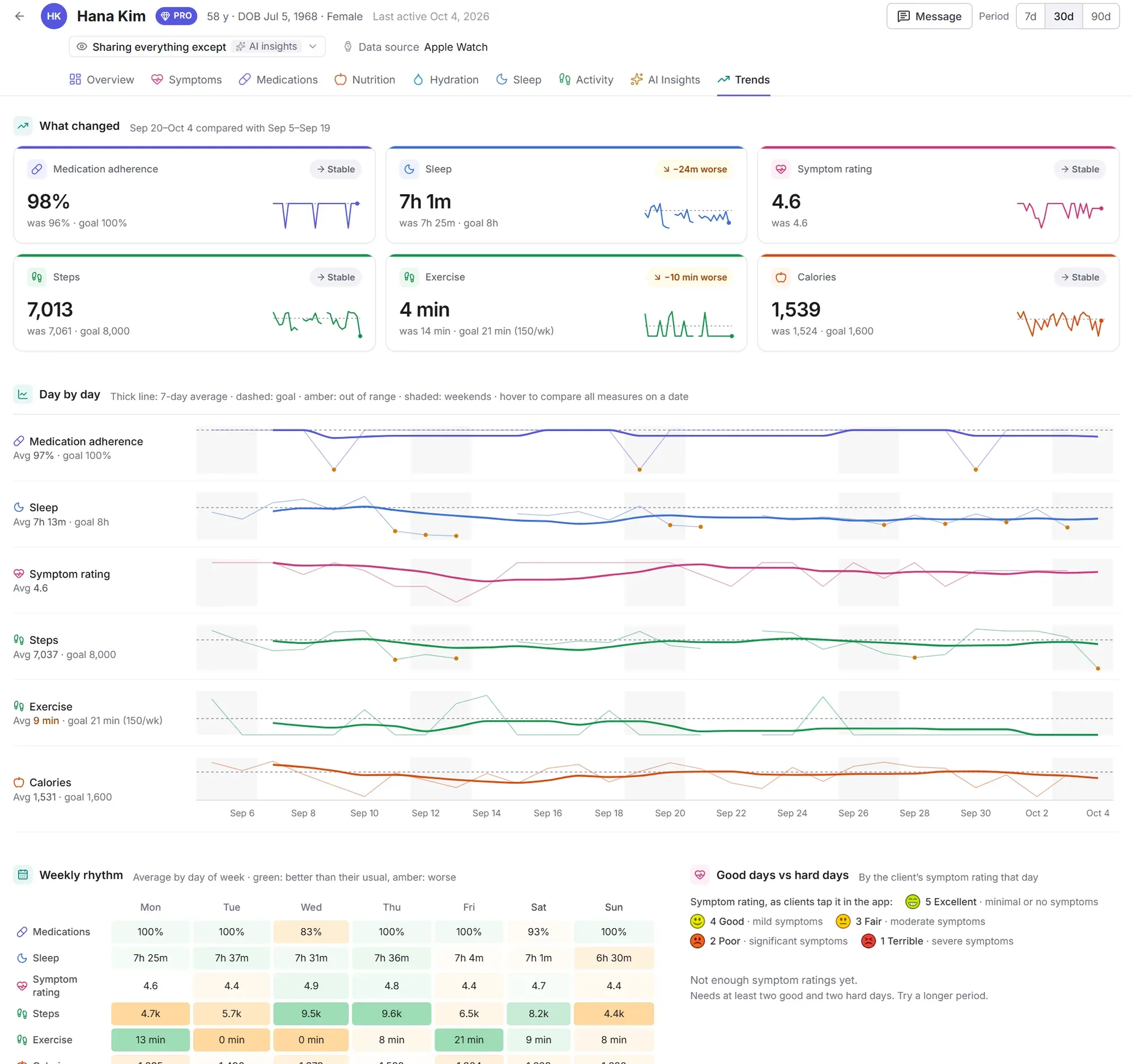Click the -24m worse badge on Sleep card
The width and height of the screenshot is (1133, 1064).
(694, 169)
